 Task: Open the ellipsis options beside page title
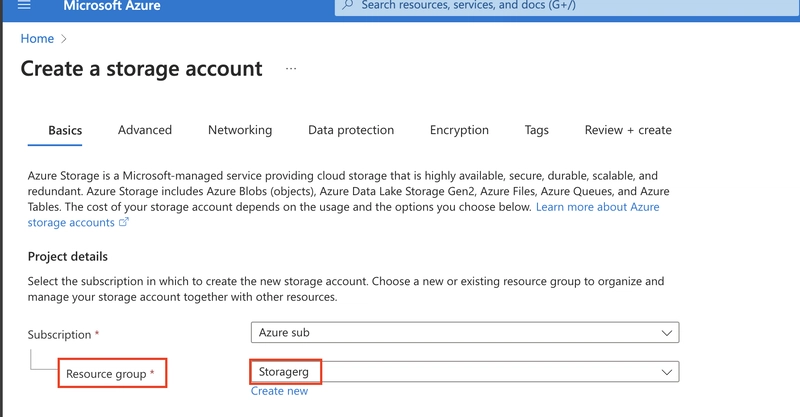(291, 68)
